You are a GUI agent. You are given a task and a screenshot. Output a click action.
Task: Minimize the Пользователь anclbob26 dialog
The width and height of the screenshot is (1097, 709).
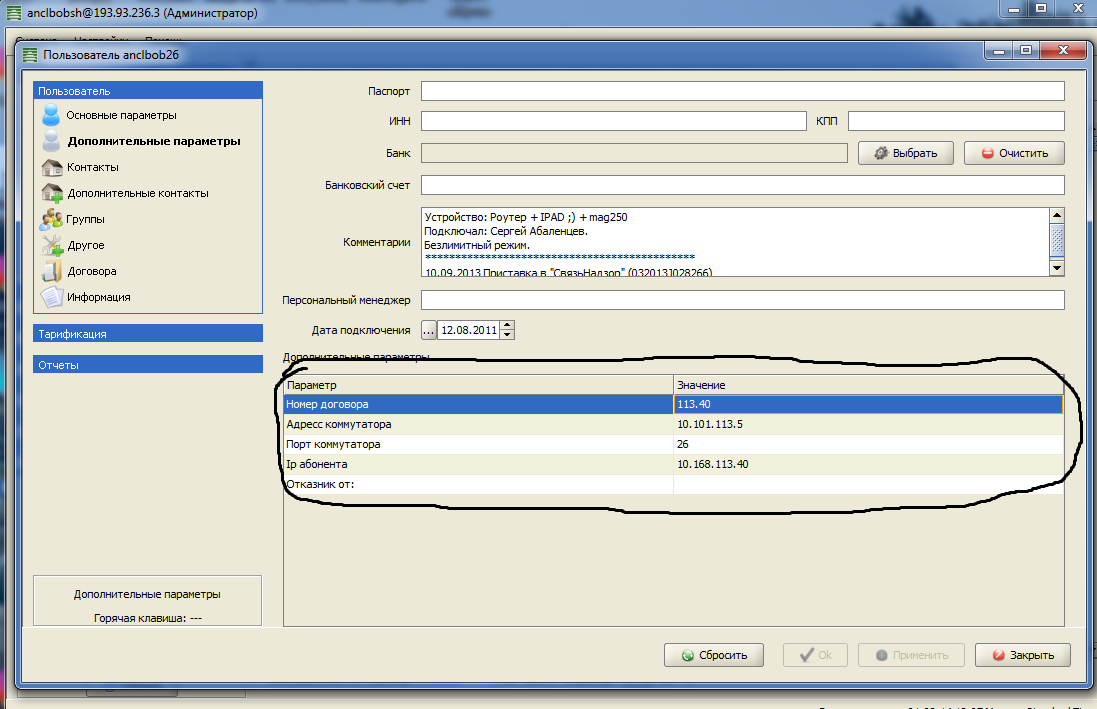[x=999, y=50]
